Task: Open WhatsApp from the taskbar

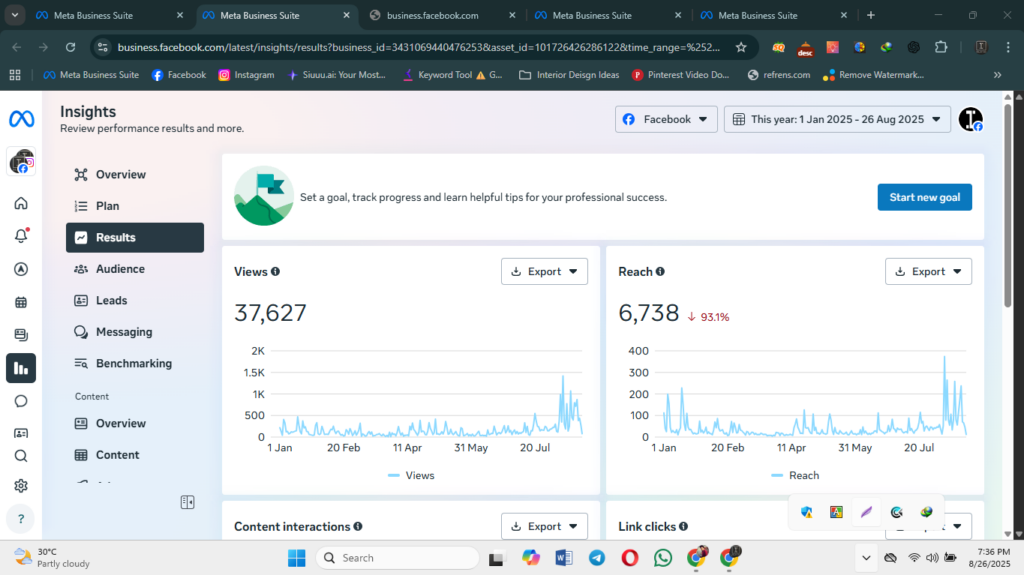Action: click(663, 558)
